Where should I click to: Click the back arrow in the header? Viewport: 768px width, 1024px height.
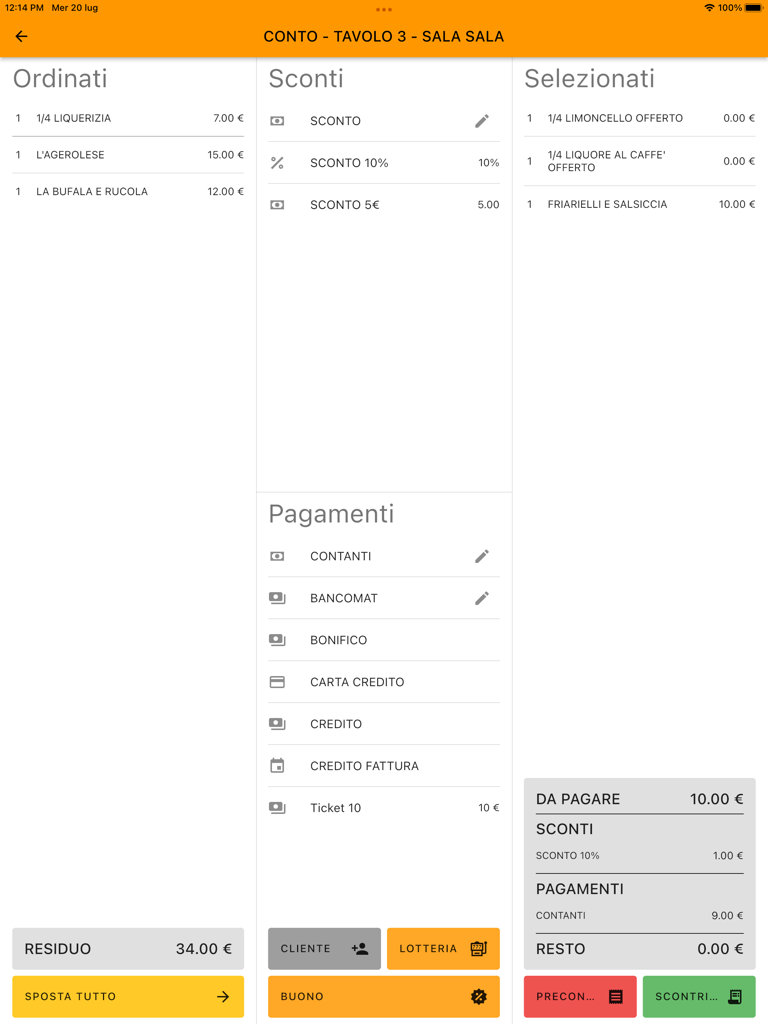21,36
